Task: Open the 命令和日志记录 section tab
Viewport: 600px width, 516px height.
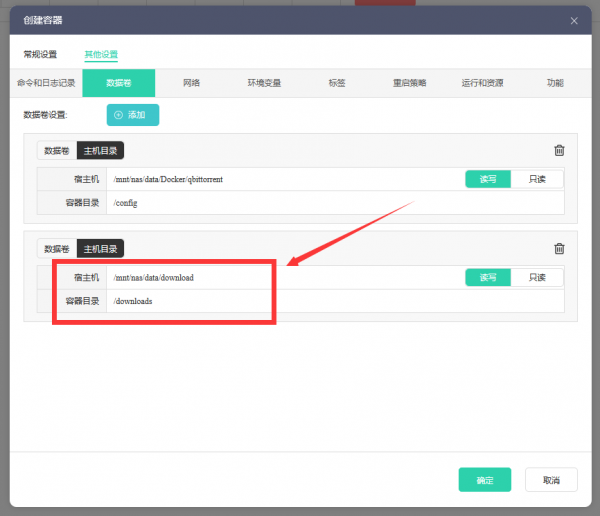Action: [x=46, y=83]
